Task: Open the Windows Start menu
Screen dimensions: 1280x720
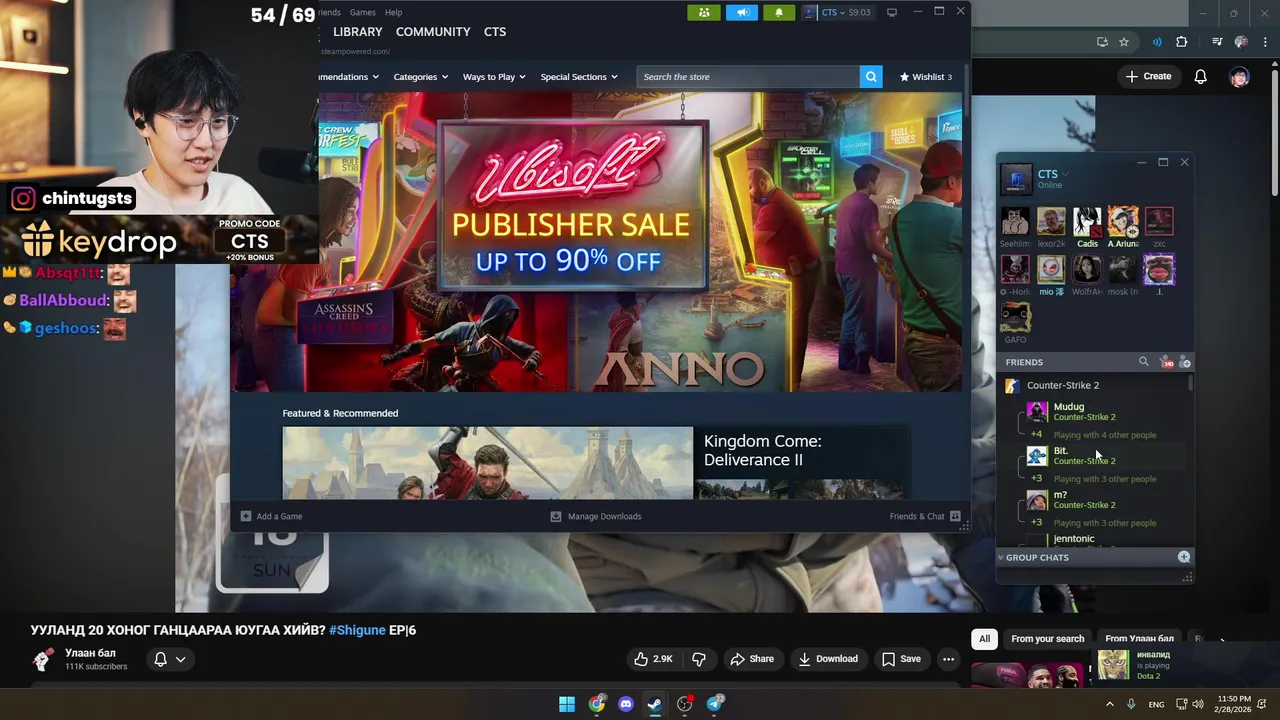Action: [x=567, y=704]
